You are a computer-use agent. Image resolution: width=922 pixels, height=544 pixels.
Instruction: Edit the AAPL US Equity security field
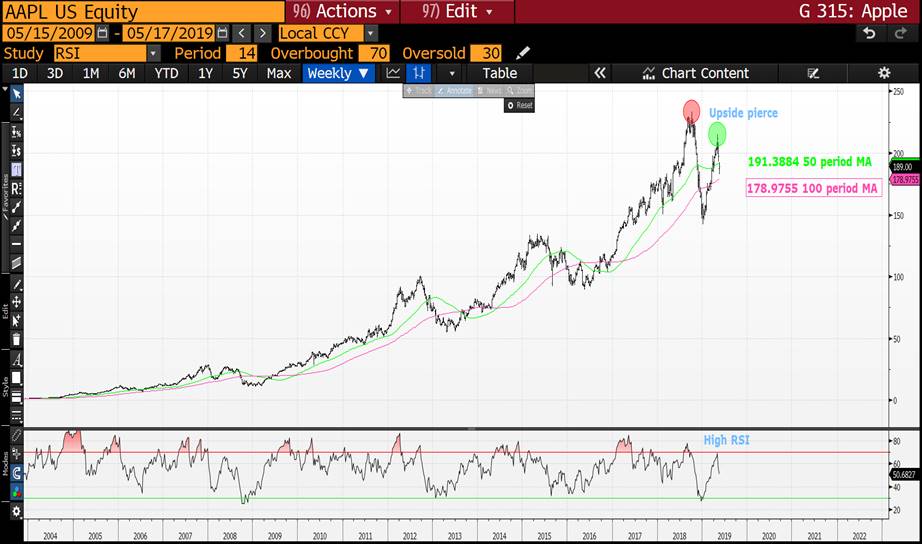(x=143, y=12)
